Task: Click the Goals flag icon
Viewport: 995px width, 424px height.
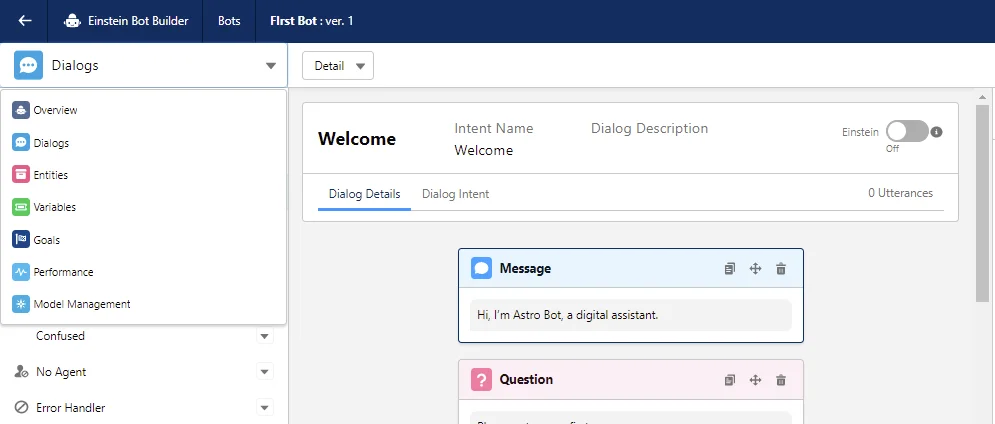Action: pyautogui.click(x=21, y=239)
